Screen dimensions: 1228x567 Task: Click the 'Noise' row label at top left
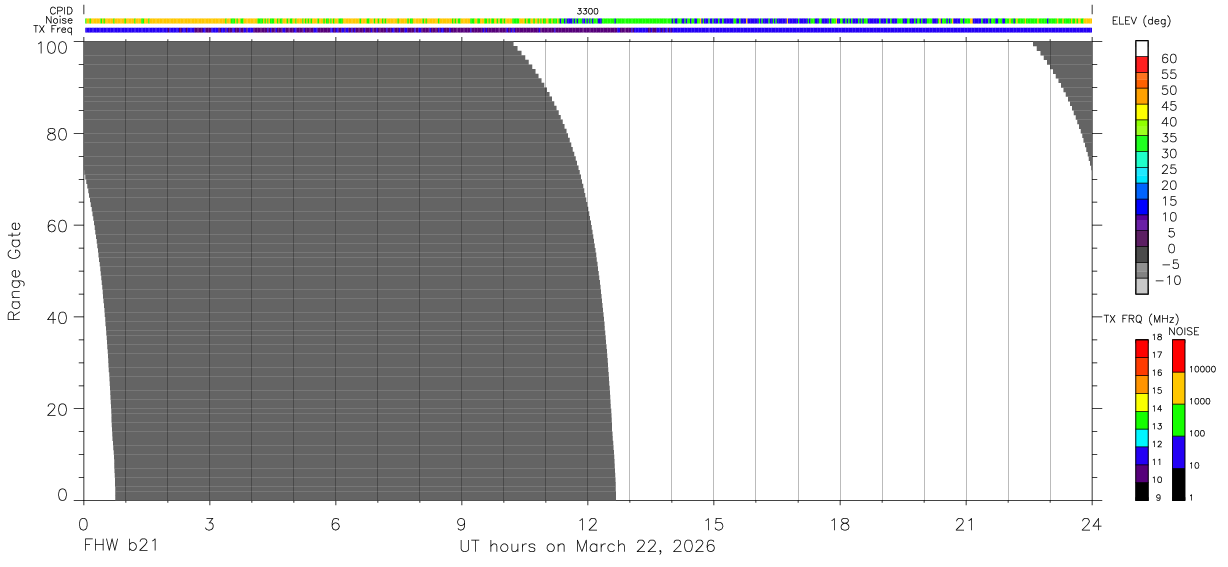click(x=60, y=20)
